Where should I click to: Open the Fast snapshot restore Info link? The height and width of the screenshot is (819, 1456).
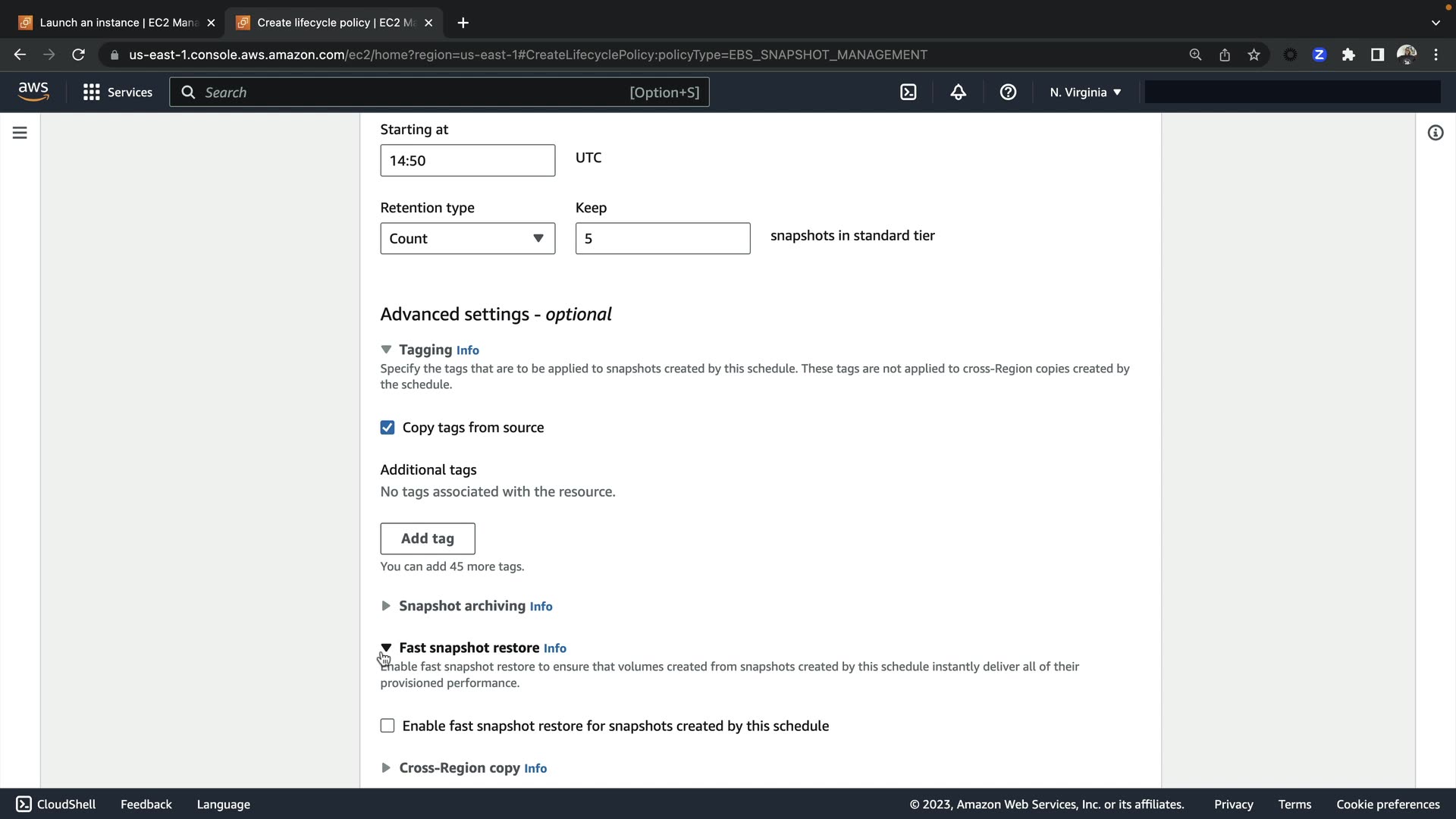(554, 648)
